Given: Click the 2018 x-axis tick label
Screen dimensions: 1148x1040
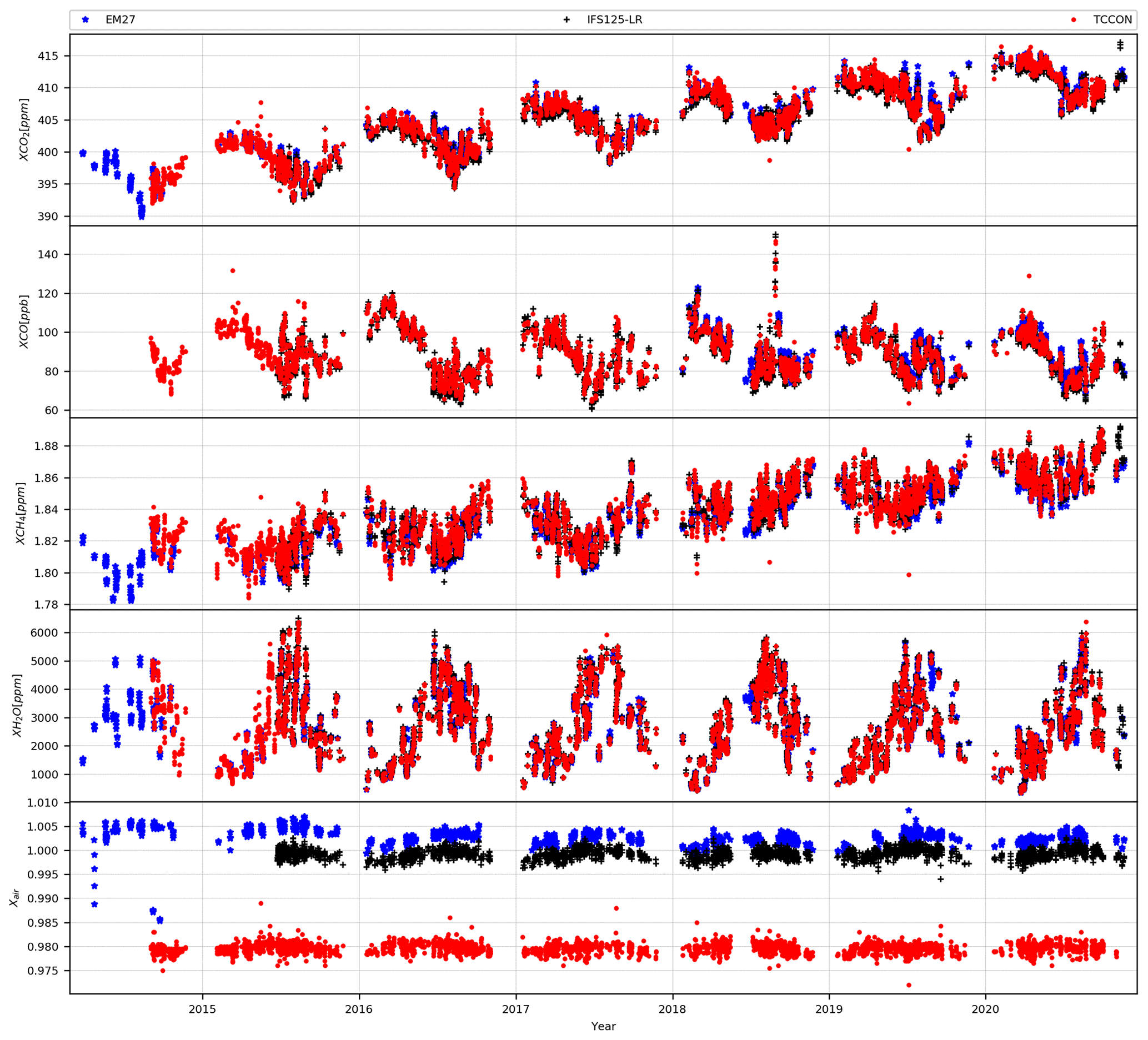Looking at the screenshot, I should tap(672, 1009).
